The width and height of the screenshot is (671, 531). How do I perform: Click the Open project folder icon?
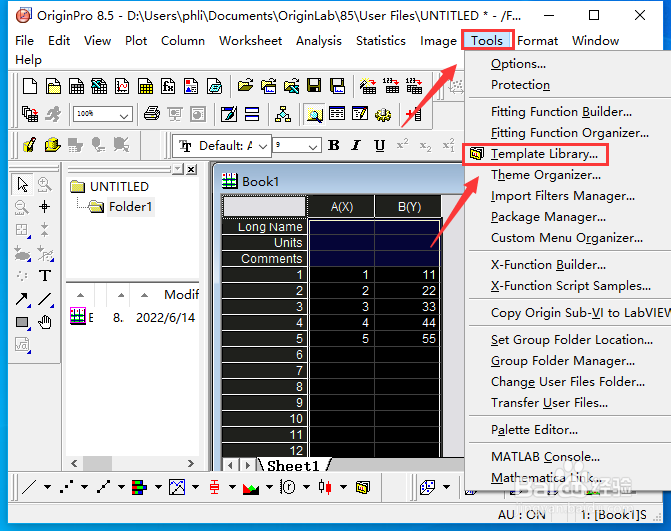[x=245, y=86]
